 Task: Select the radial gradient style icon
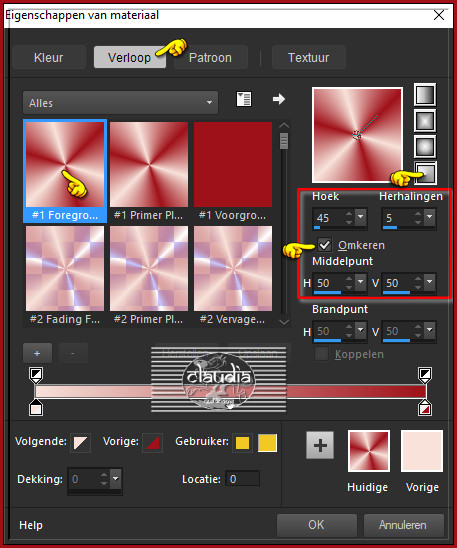[426, 173]
